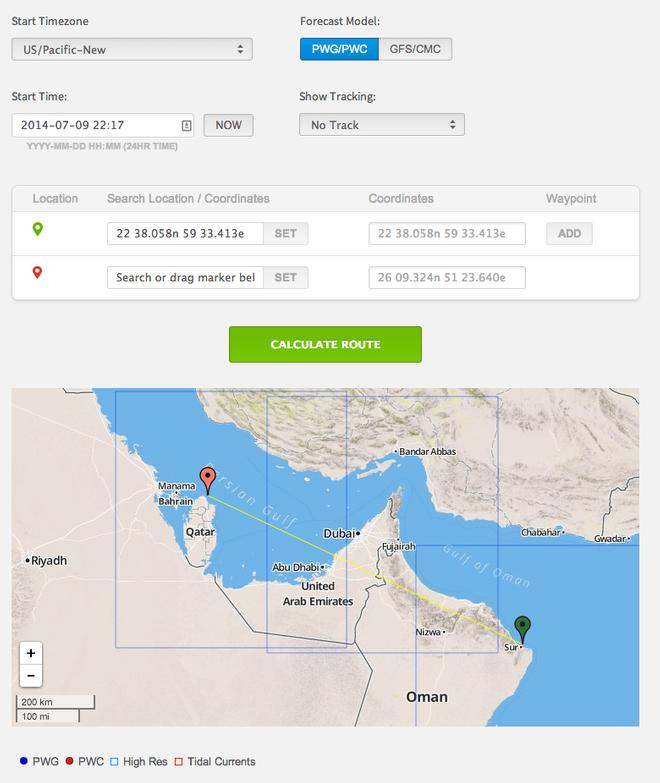This screenshot has width=660, height=783.
Task: Click the start coordinates field 22 38.058n
Action: tap(447, 234)
